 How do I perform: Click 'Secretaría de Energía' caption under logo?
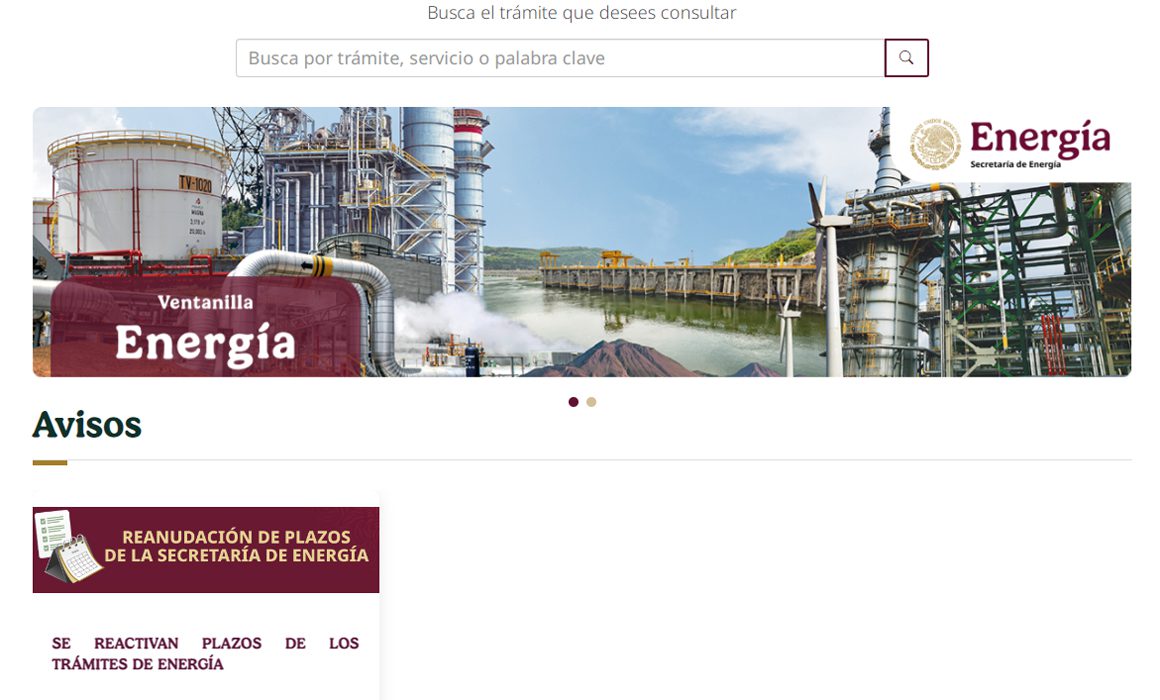(x=1015, y=164)
